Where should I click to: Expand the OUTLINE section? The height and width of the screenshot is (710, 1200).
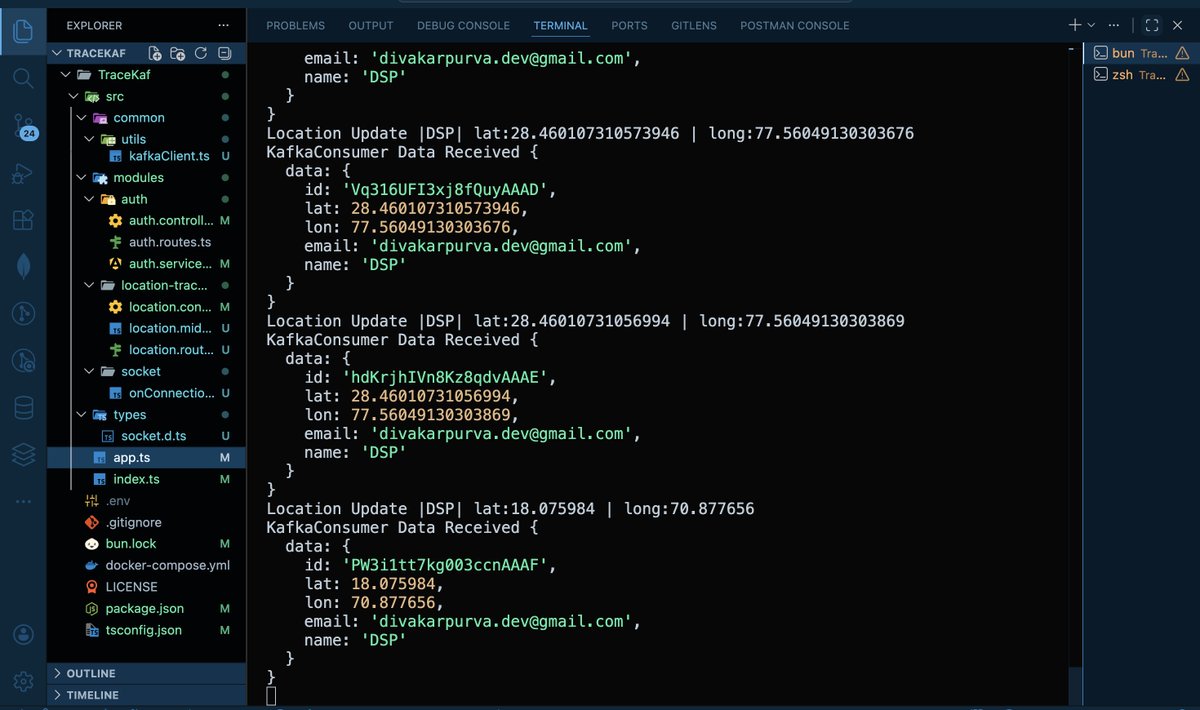(x=146, y=674)
